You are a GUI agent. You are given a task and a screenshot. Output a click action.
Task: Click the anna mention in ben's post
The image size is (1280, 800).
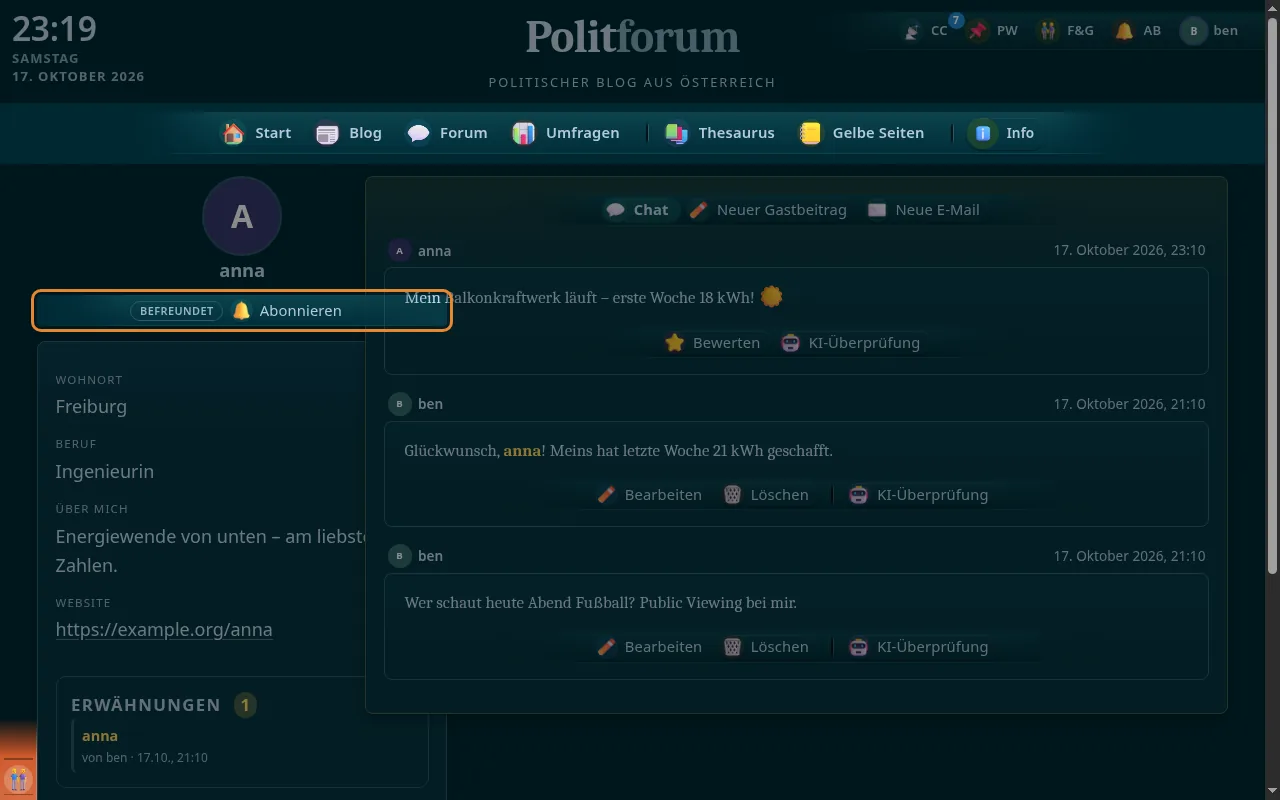pyautogui.click(x=522, y=451)
